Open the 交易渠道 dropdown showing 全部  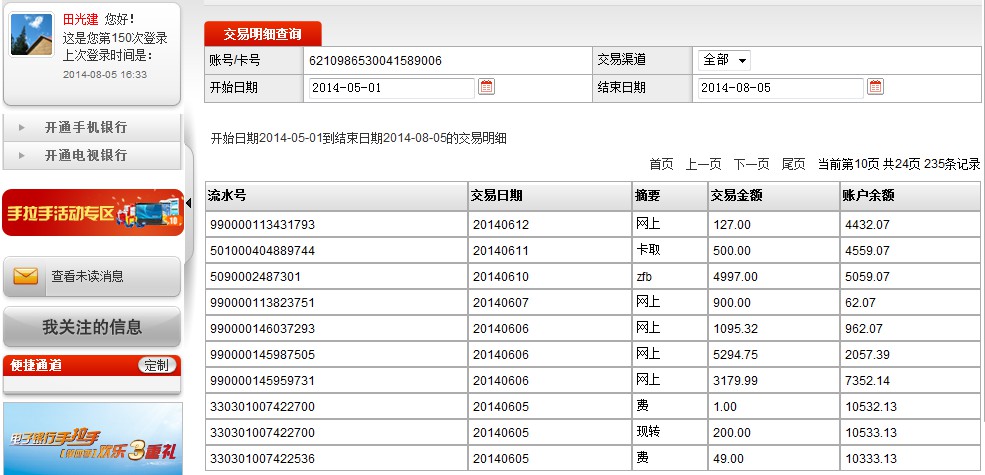725,60
